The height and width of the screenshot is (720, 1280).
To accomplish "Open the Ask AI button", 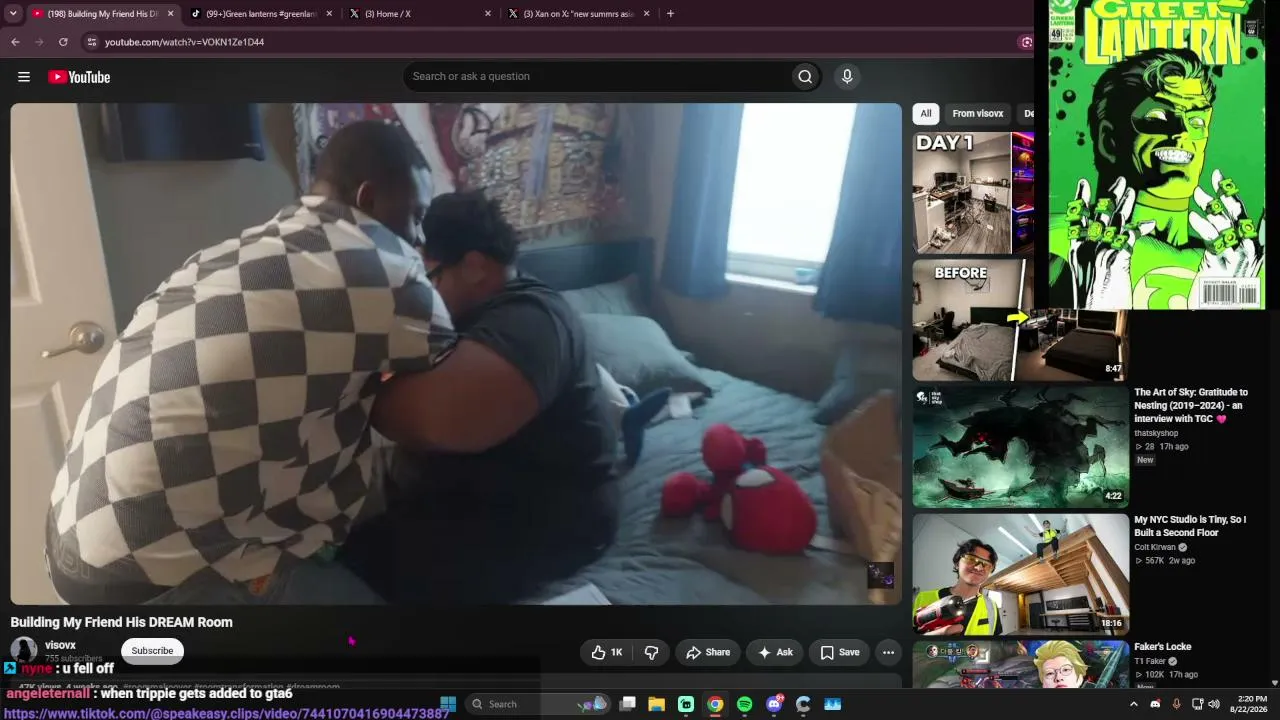I will pos(775,652).
